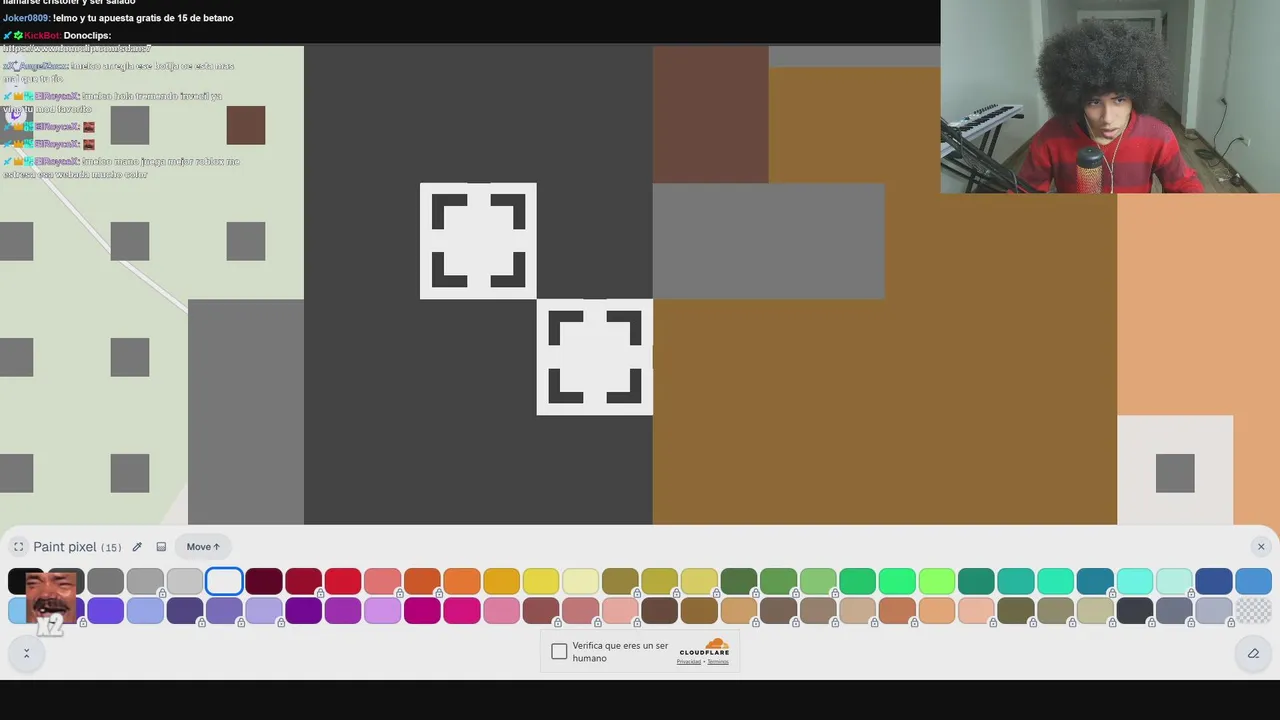Close the paint pixel panel
This screenshot has height=720, width=1280.
(x=1261, y=546)
